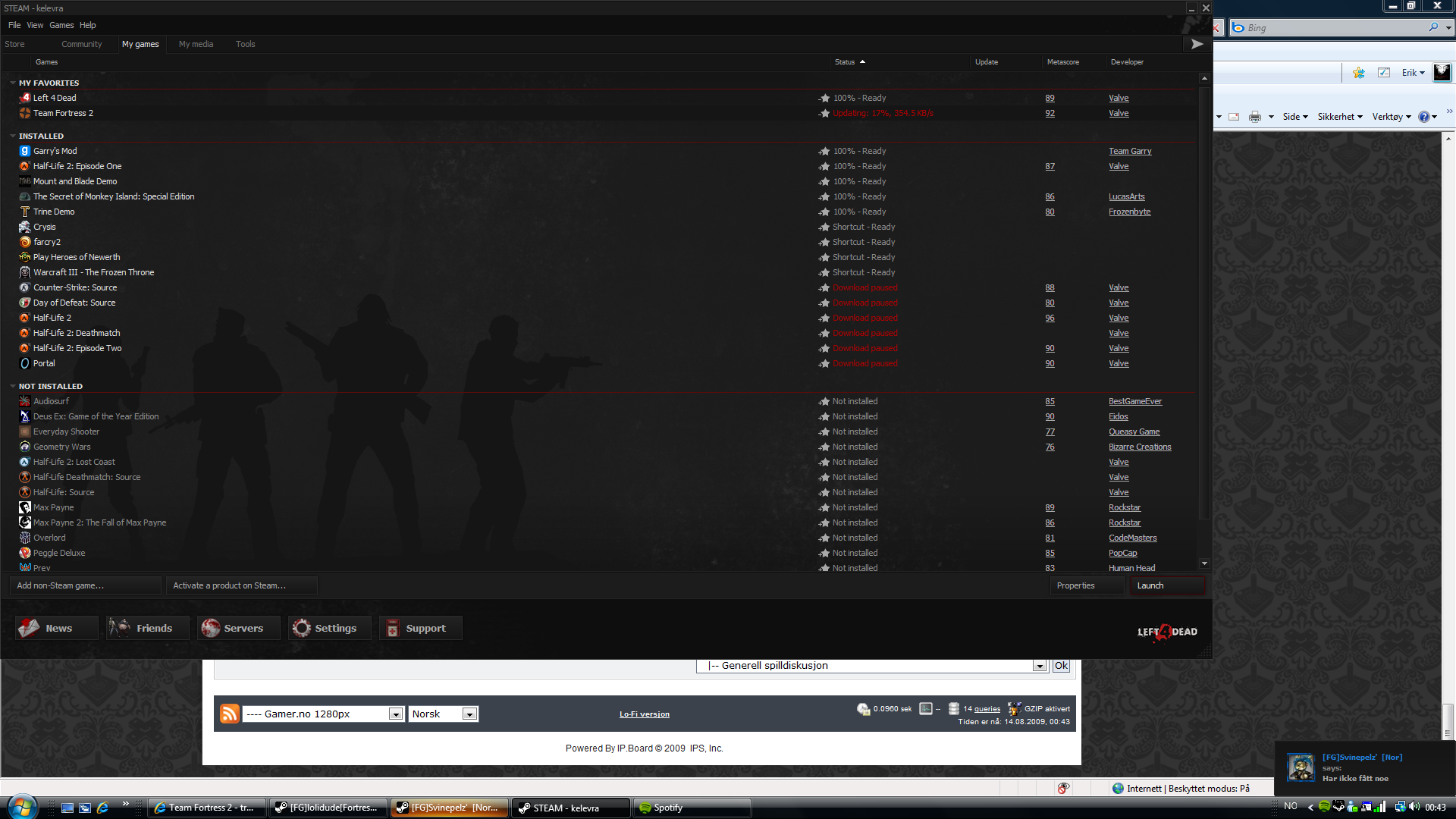
Task: Open the Sikkerhet menu in Internet Explorer
Action: 1340,117
